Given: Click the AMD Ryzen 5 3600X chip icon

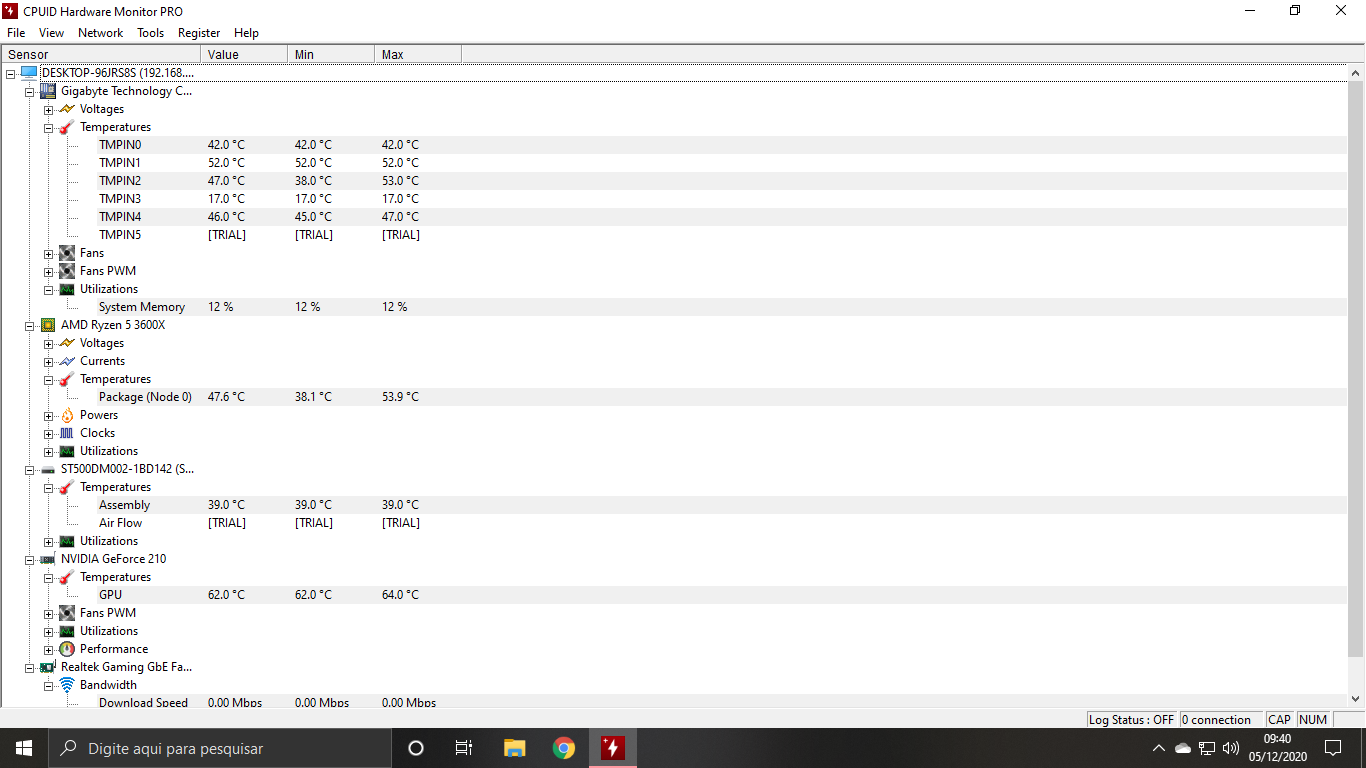Looking at the screenshot, I should pos(48,325).
